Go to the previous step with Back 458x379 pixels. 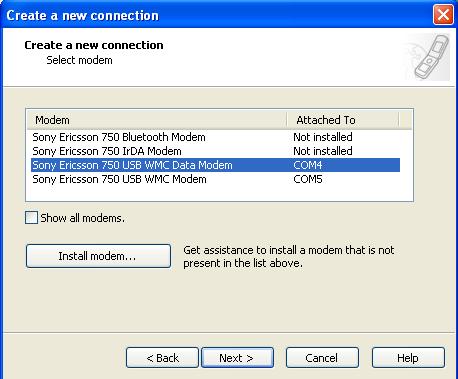pos(162,358)
